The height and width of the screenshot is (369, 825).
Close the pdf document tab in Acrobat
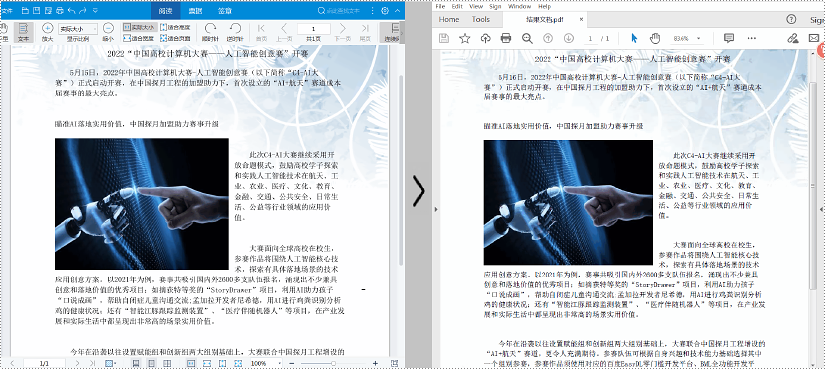tap(581, 19)
